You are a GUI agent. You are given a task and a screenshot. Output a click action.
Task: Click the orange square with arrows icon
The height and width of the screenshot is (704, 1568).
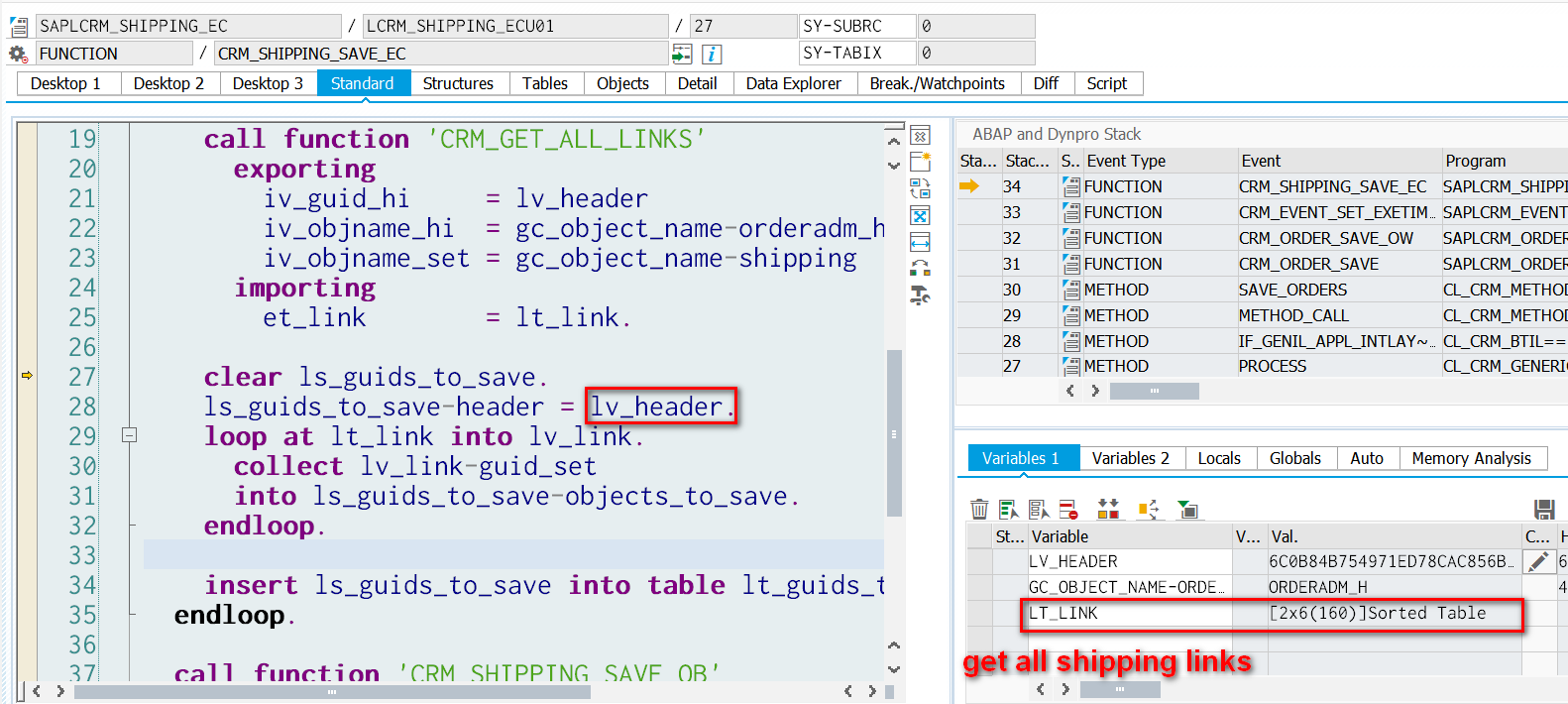pyautogui.click(x=1148, y=509)
